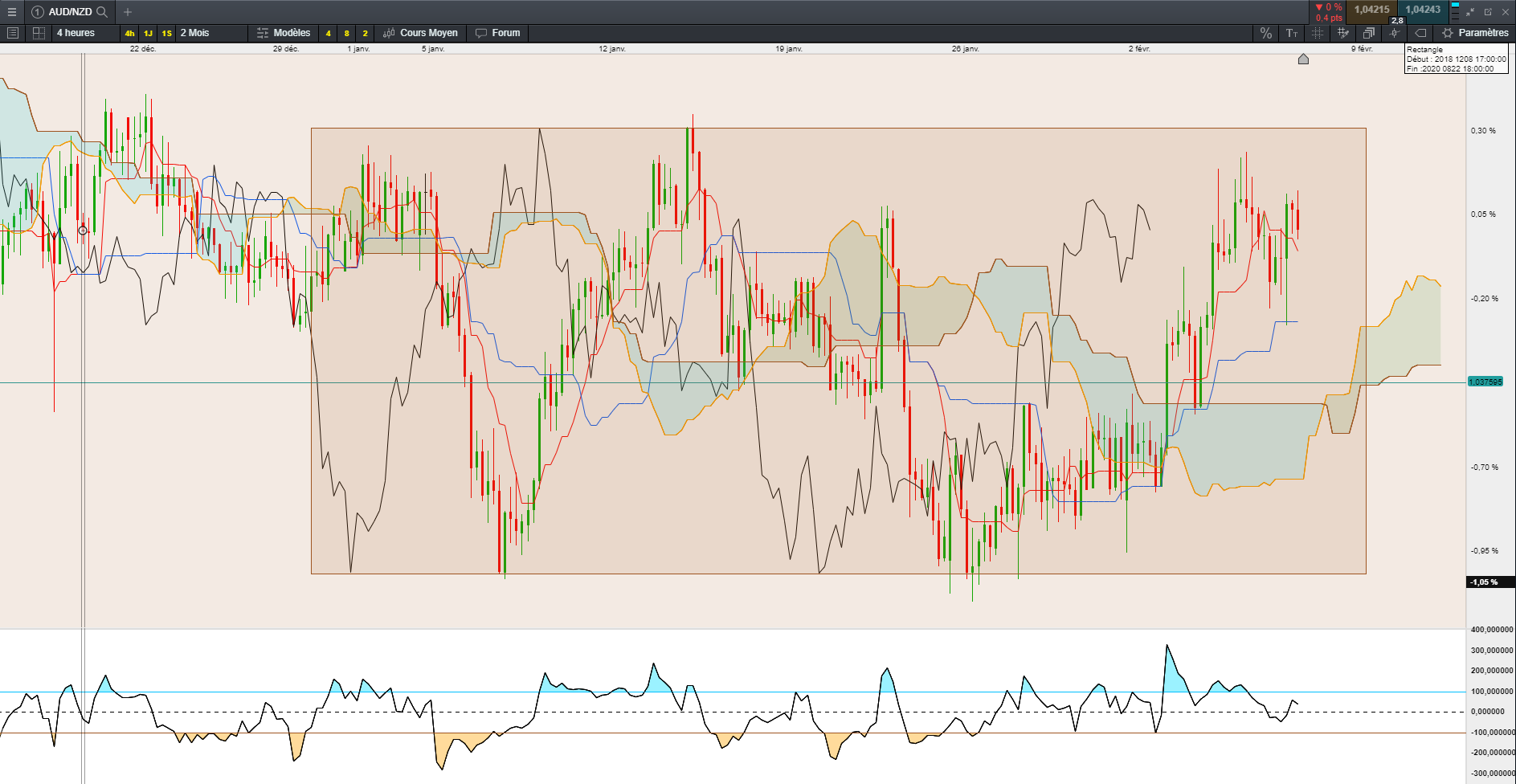Image resolution: width=1516 pixels, height=784 pixels.
Task: Switch to the 4h timeframe shortcut
Action: pos(129,33)
